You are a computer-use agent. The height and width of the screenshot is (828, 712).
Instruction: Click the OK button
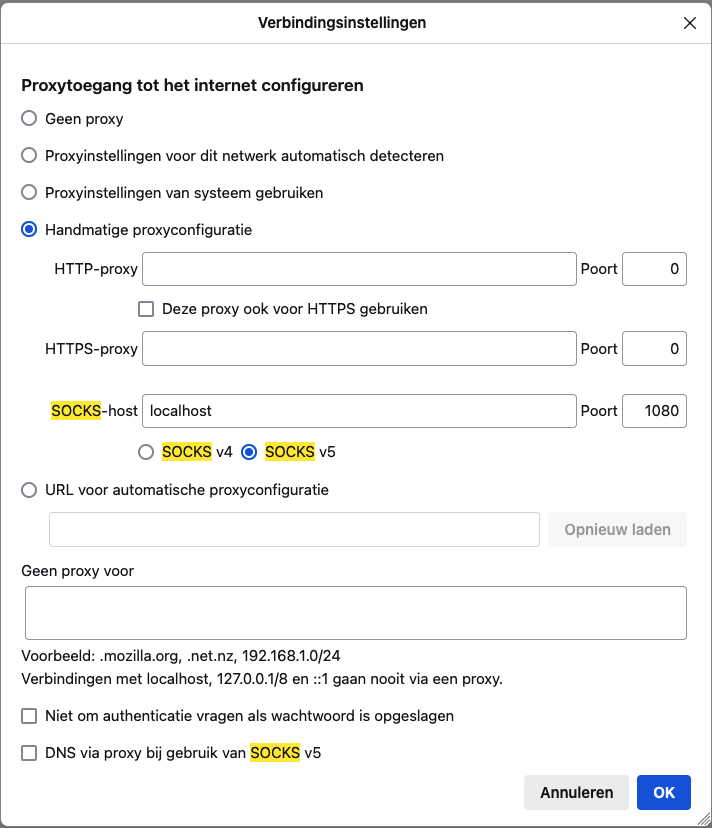663,792
